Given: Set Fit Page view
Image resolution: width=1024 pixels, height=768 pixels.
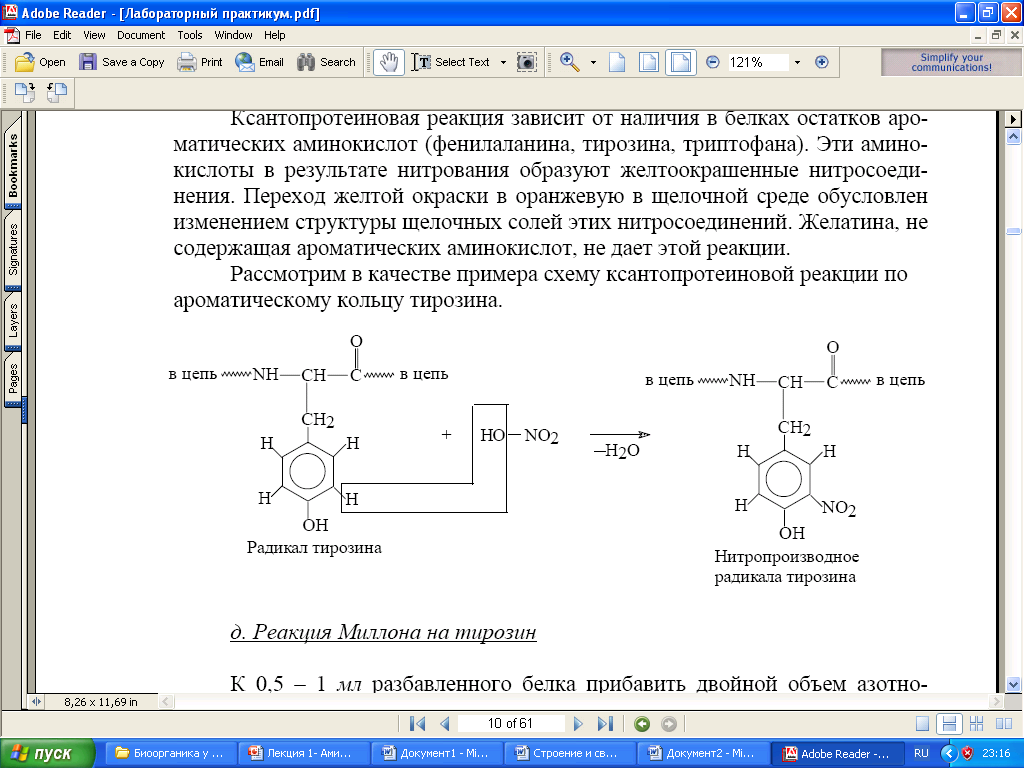Looking at the screenshot, I should pyautogui.click(x=648, y=62).
